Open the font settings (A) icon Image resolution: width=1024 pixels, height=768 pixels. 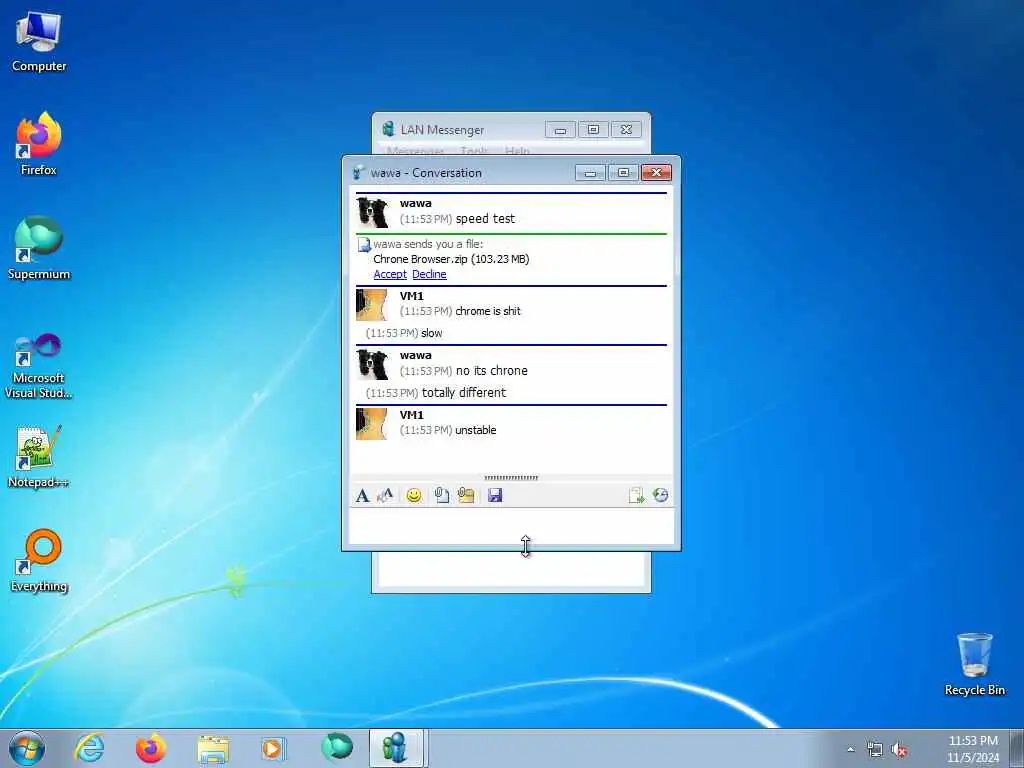(362, 496)
